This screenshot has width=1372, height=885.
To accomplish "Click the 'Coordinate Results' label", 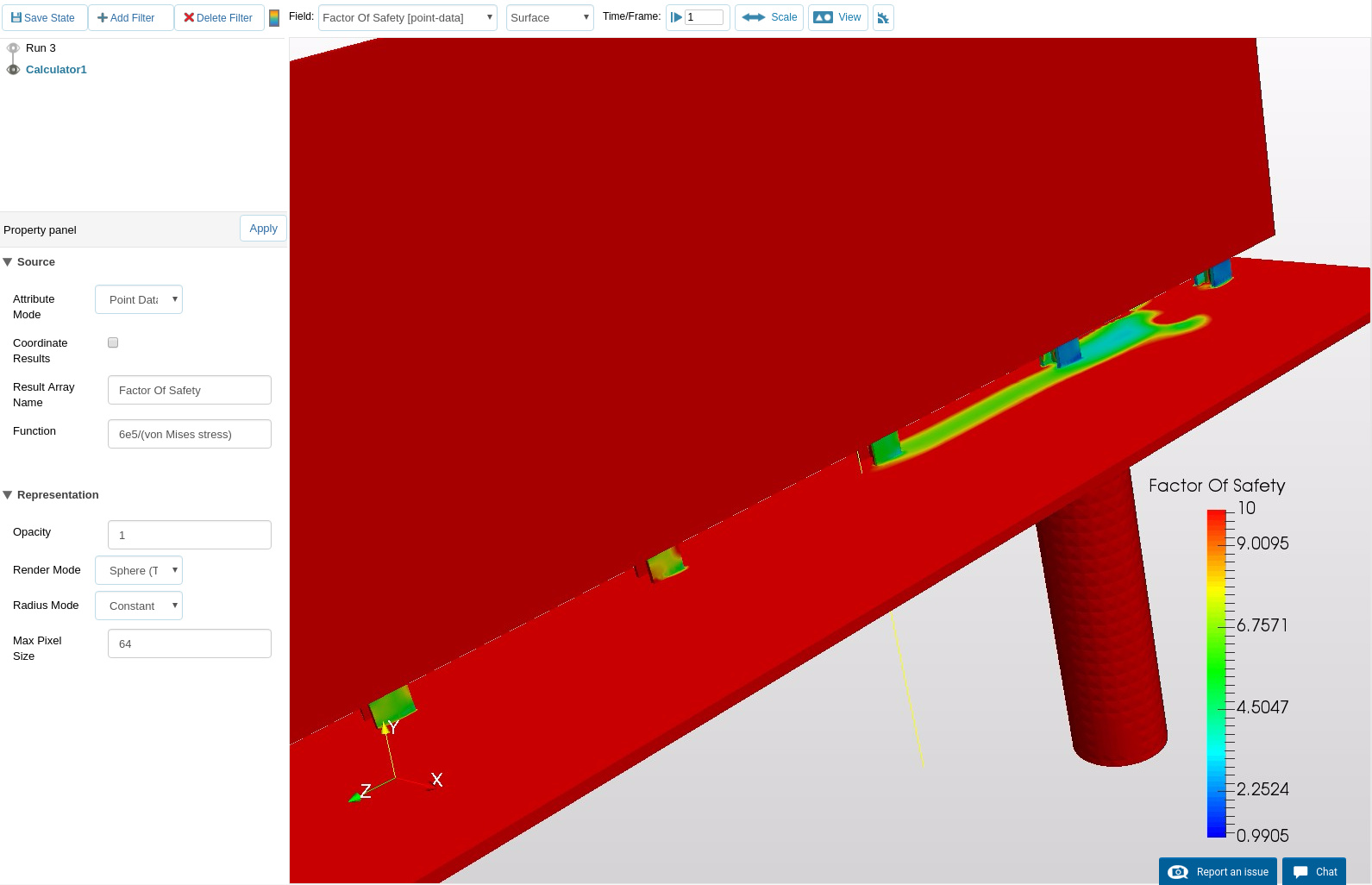I will click(40, 351).
